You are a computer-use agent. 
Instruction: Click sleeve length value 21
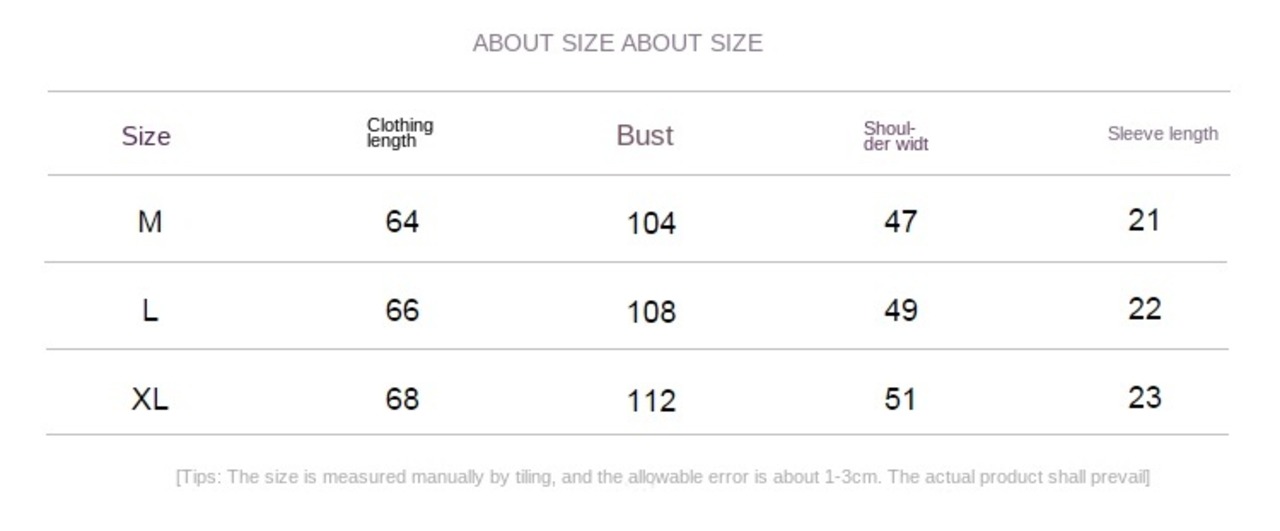1144,220
